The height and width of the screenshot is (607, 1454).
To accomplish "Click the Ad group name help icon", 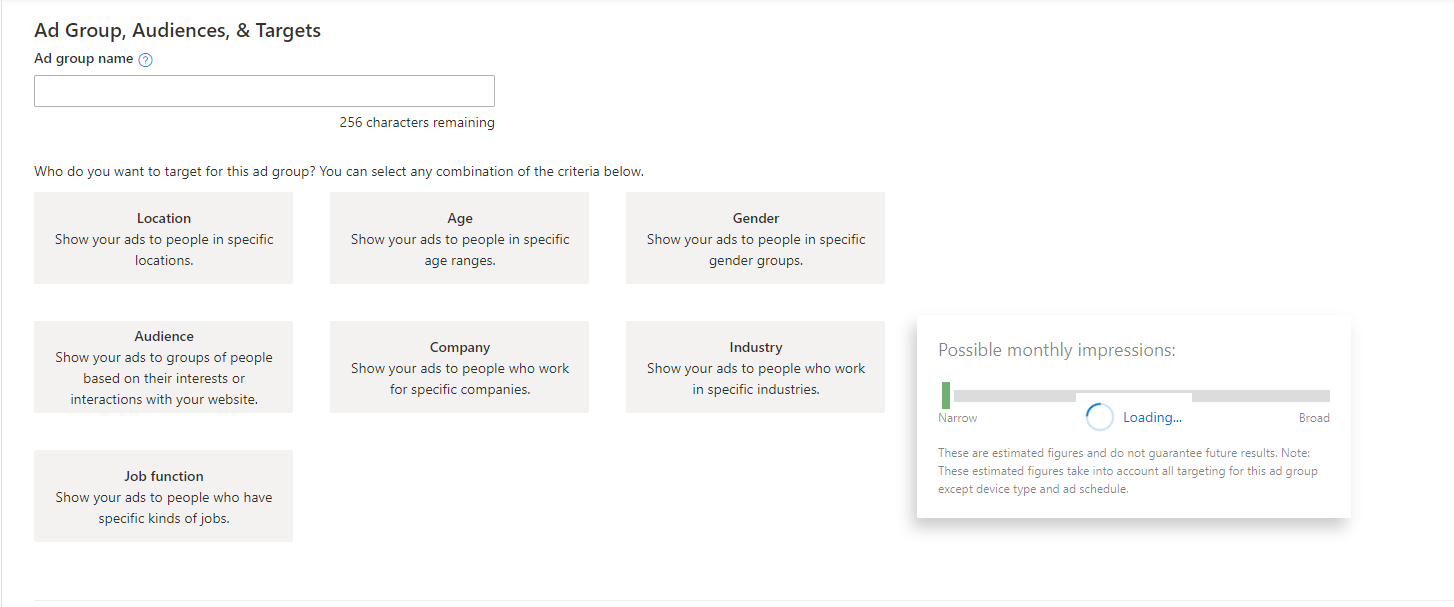I will (146, 60).
